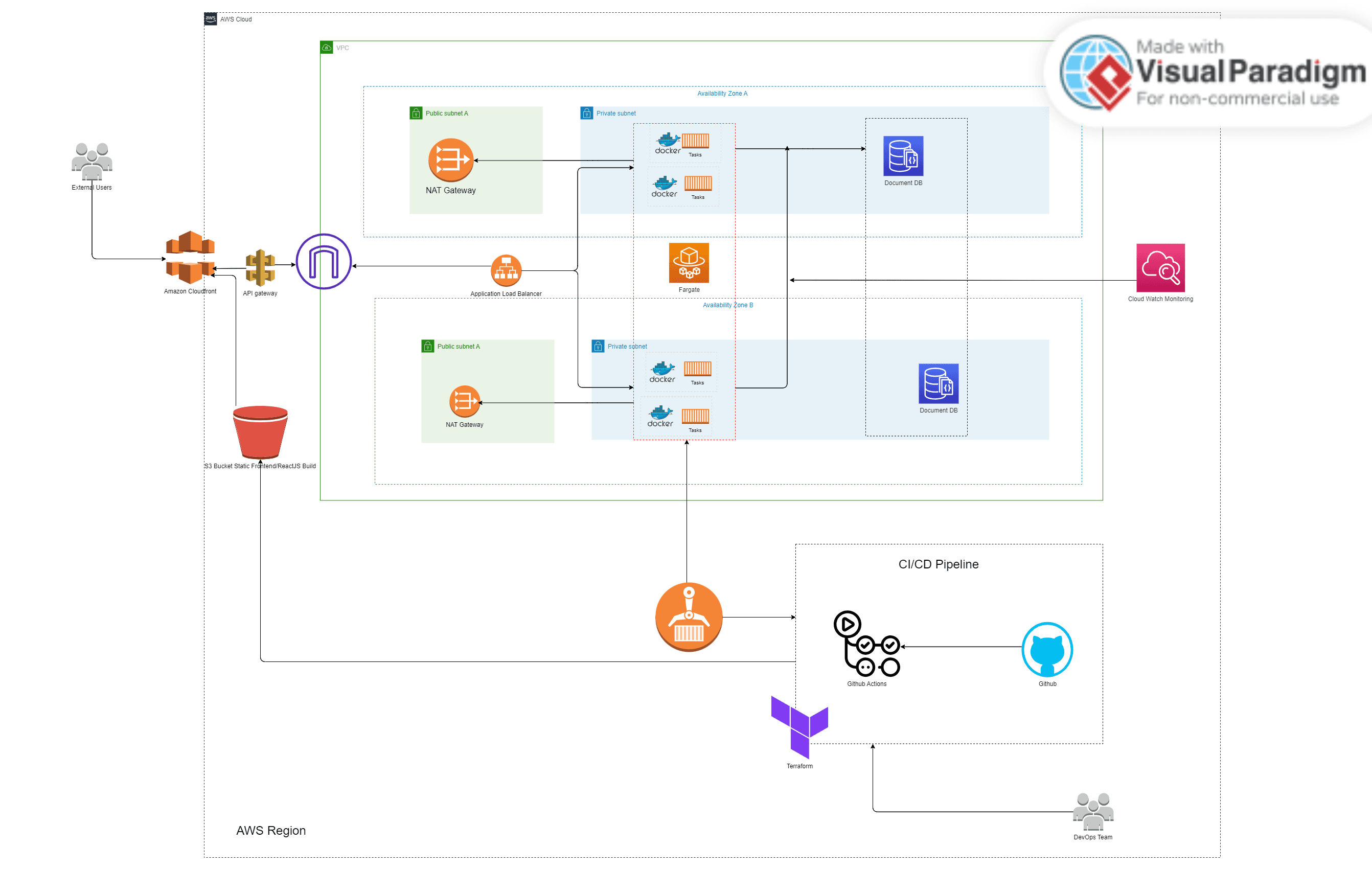Select the CI/CD Pipeline title text
This screenshot has height=869, width=1372.
pyautogui.click(x=939, y=564)
